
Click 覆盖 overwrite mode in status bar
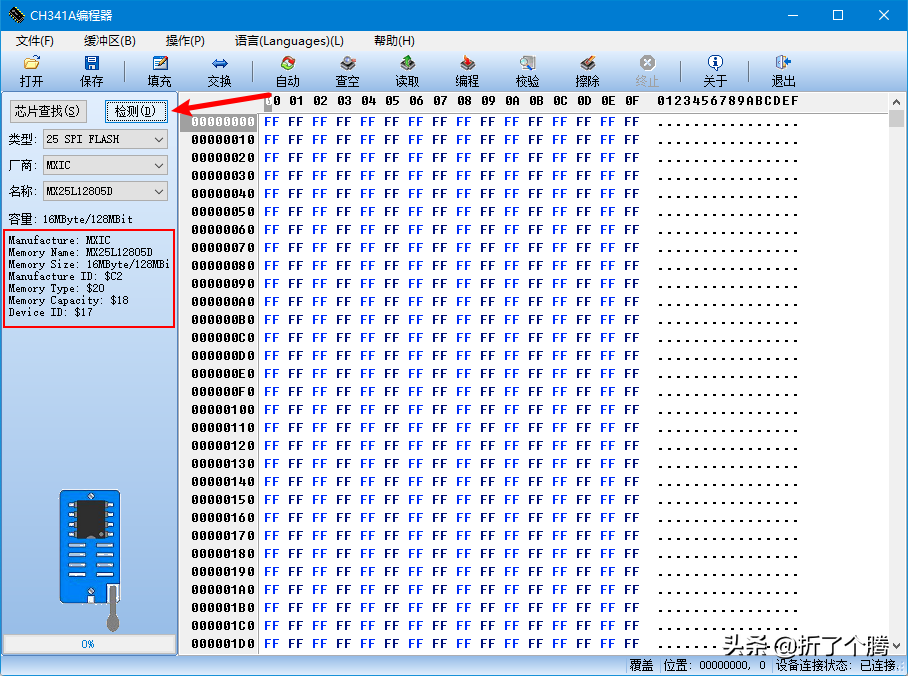click(642, 665)
